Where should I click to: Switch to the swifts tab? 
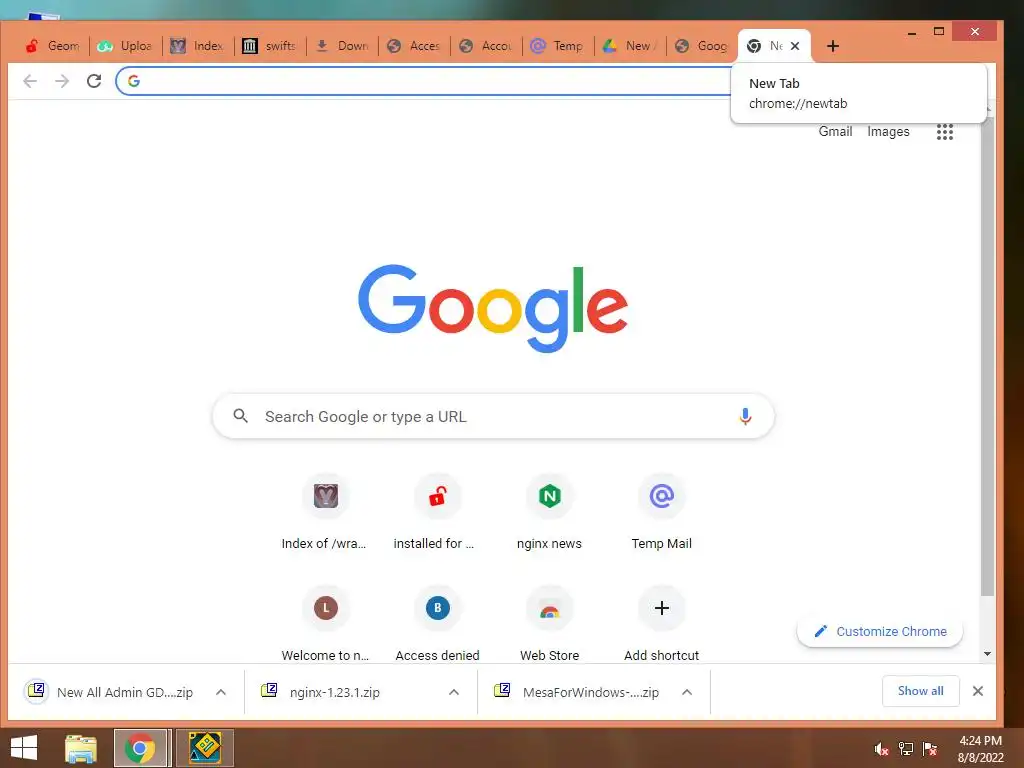point(268,46)
